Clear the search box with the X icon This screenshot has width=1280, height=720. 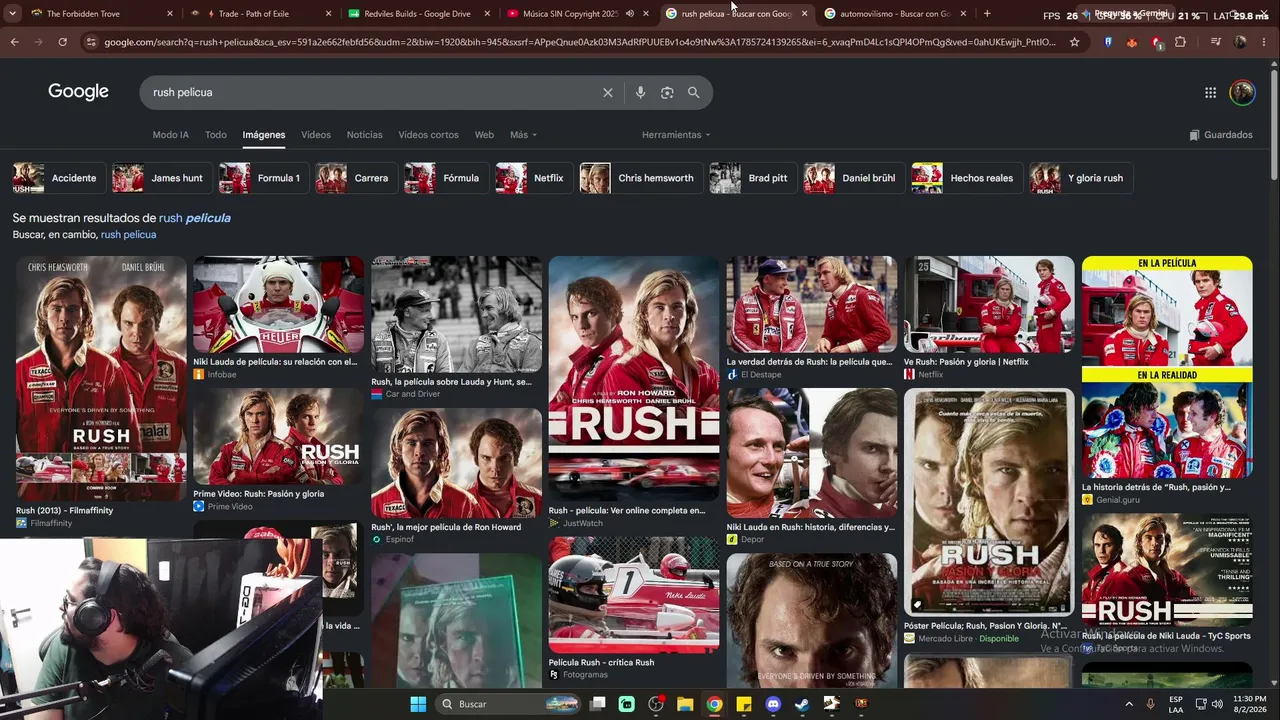(607, 92)
